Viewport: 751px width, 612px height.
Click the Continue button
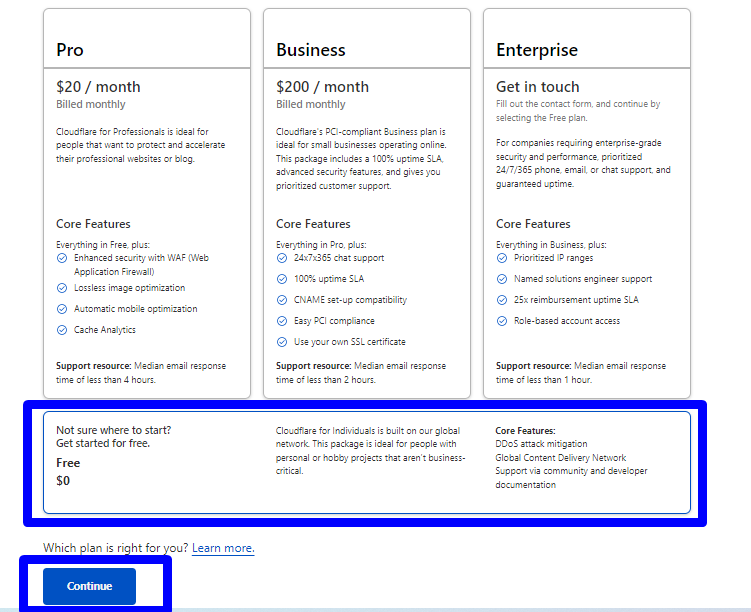pyautogui.click(x=89, y=586)
